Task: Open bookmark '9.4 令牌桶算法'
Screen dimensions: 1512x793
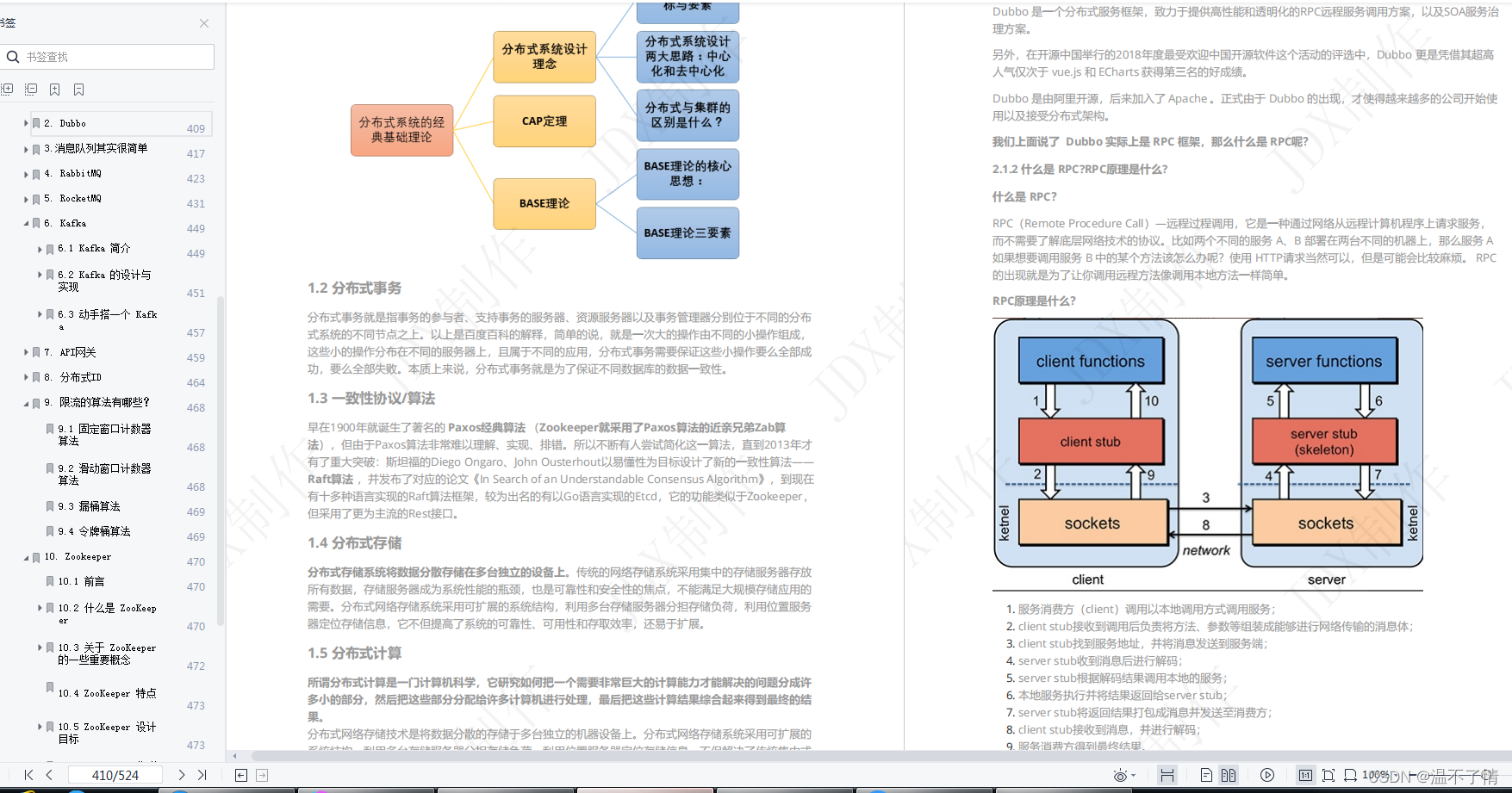Action: [x=94, y=531]
